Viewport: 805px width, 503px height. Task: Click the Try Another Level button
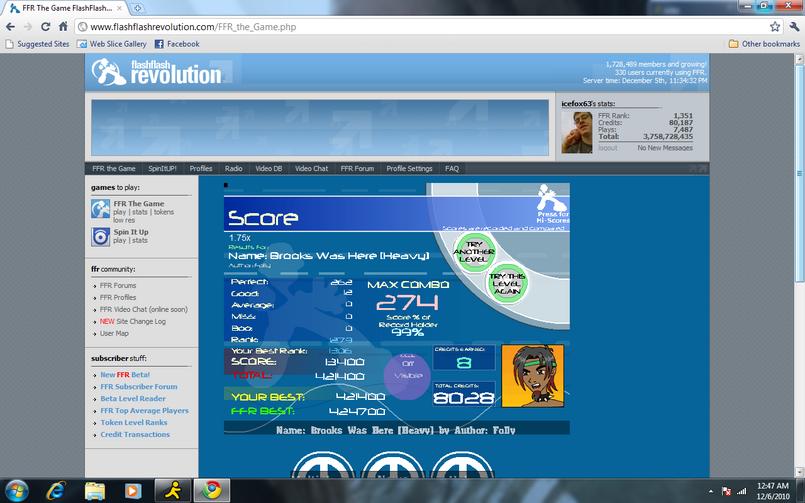(474, 252)
